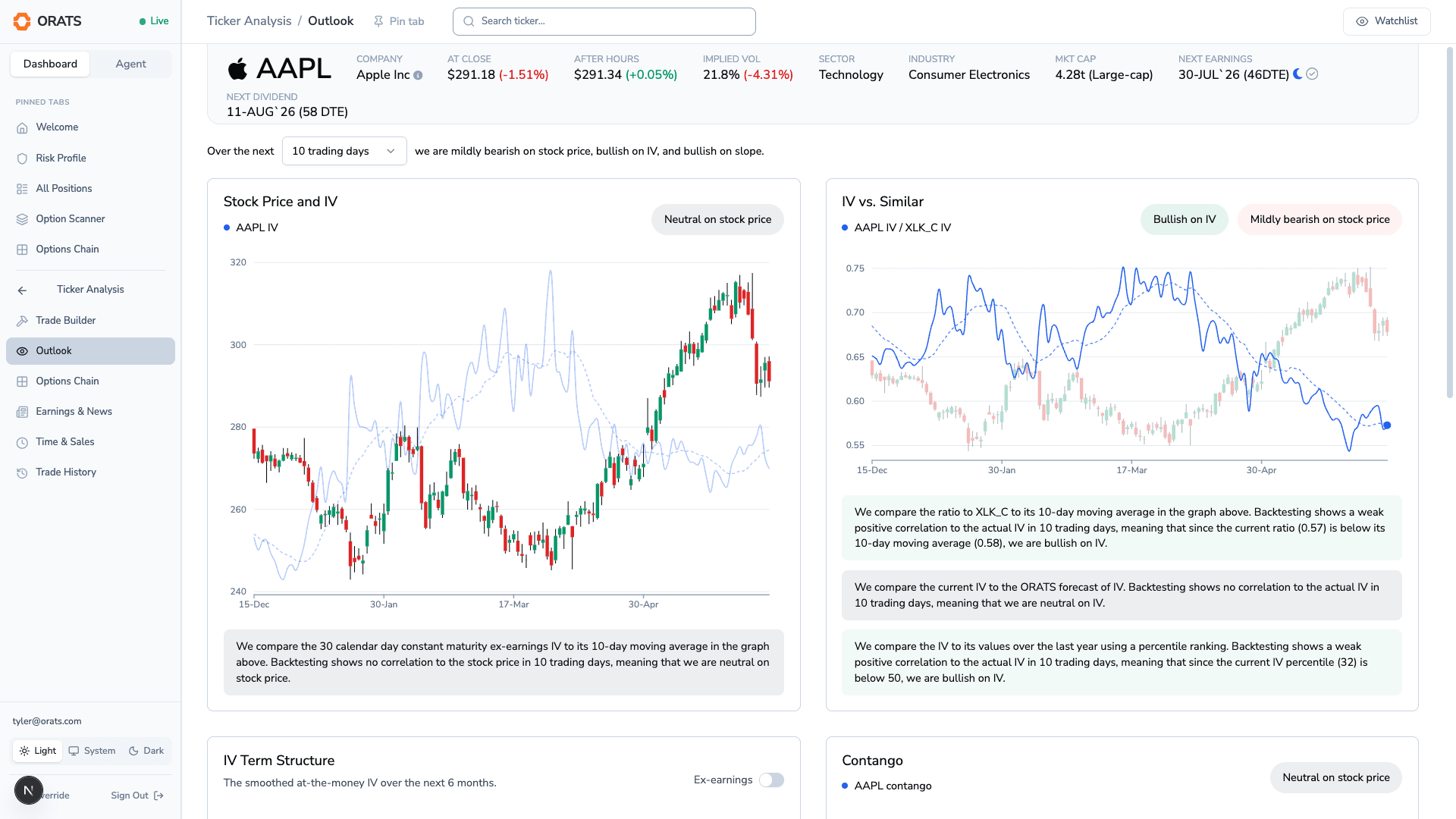Click the 11-AUG`26 (58 DTE) dividend date

[287, 111]
